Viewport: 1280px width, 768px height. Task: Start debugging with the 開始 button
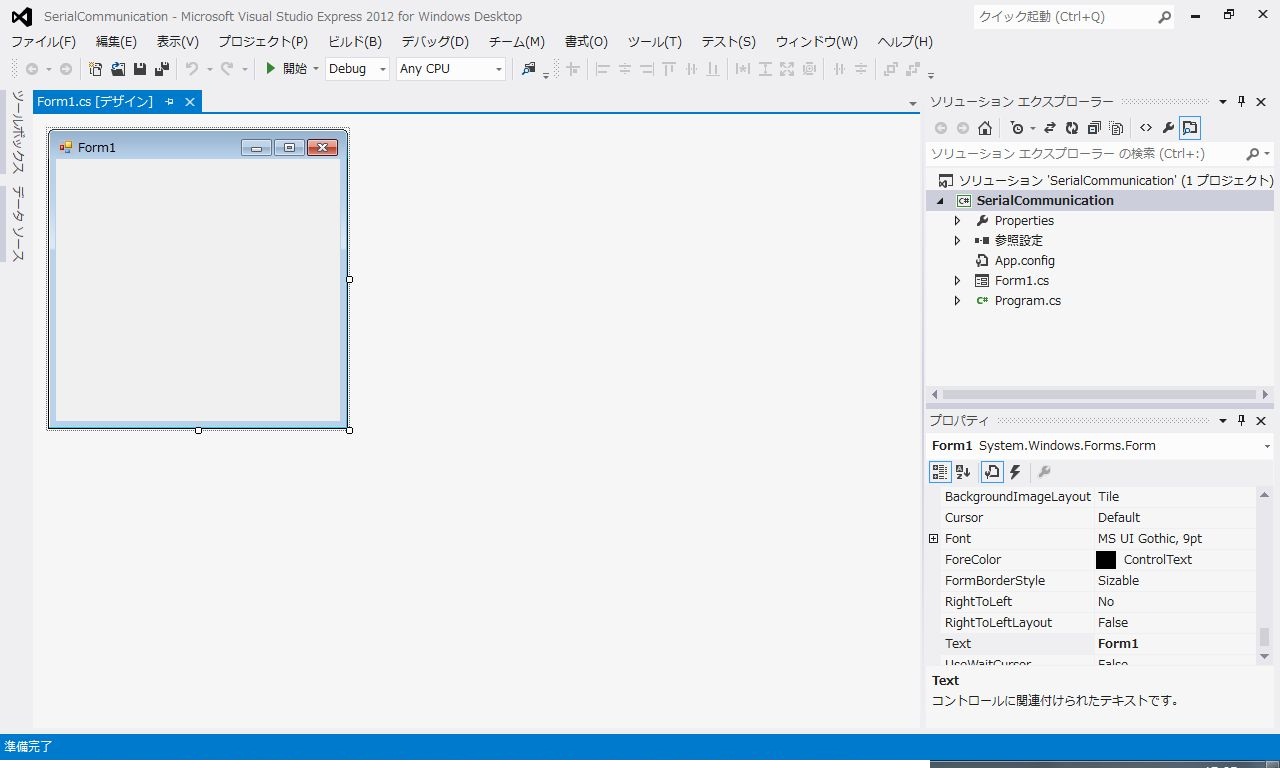pyautogui.click(x=286, y=69)
